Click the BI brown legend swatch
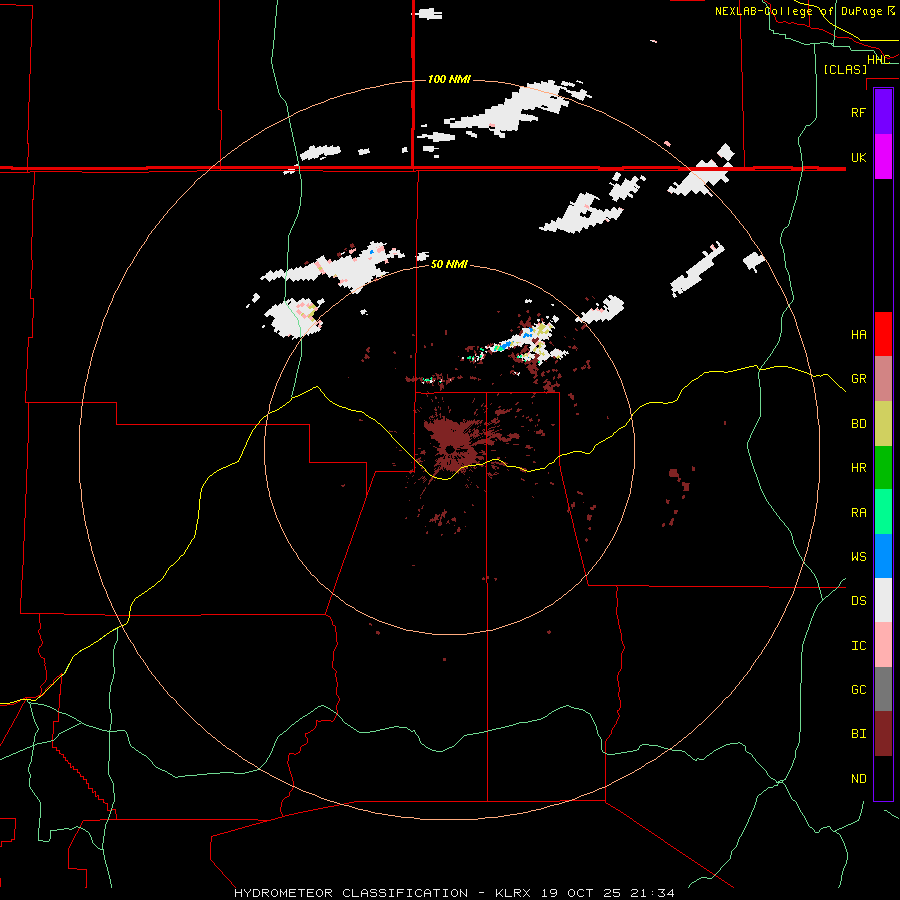900x900 pixels. 883,734
